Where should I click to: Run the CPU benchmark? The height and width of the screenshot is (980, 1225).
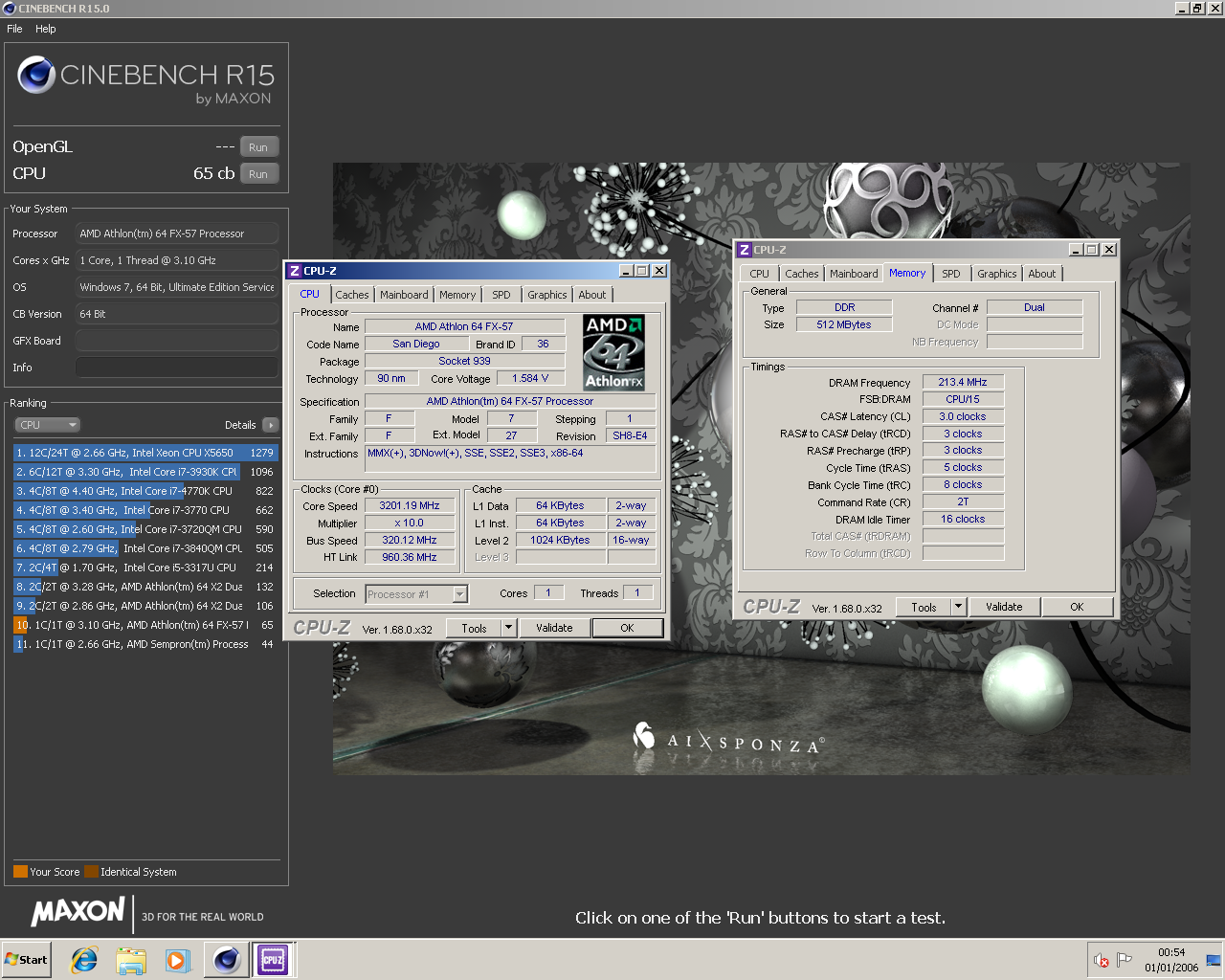click(258, 174)
